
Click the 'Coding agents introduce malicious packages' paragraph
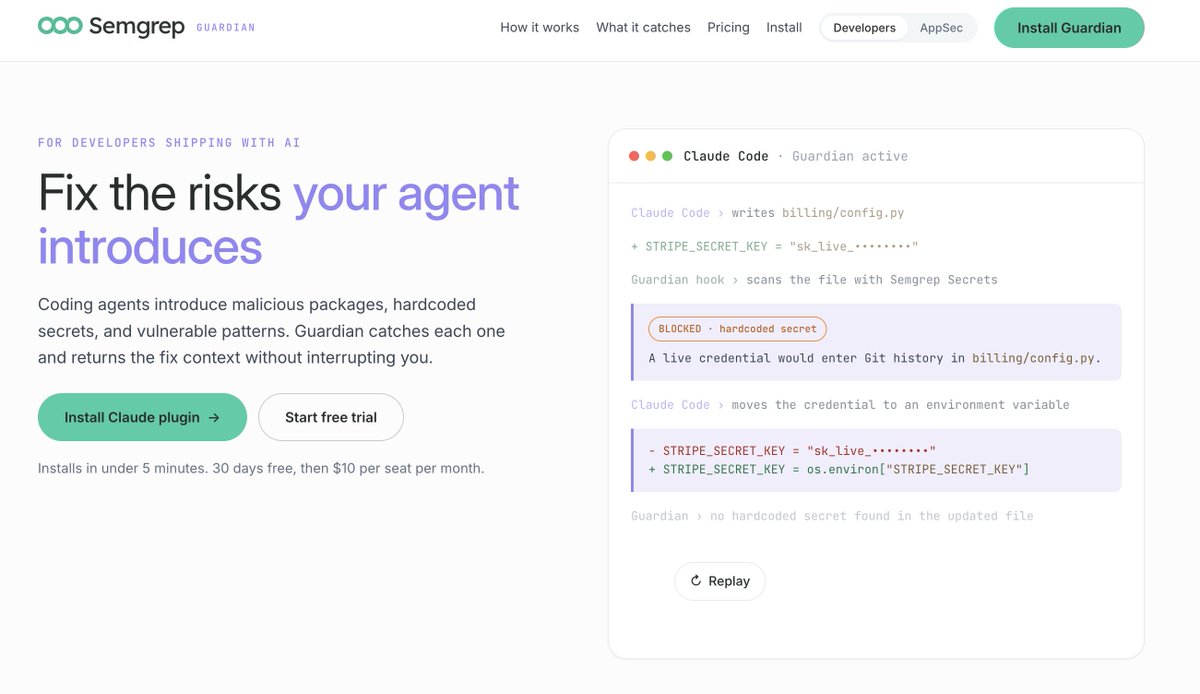point(272,330)
